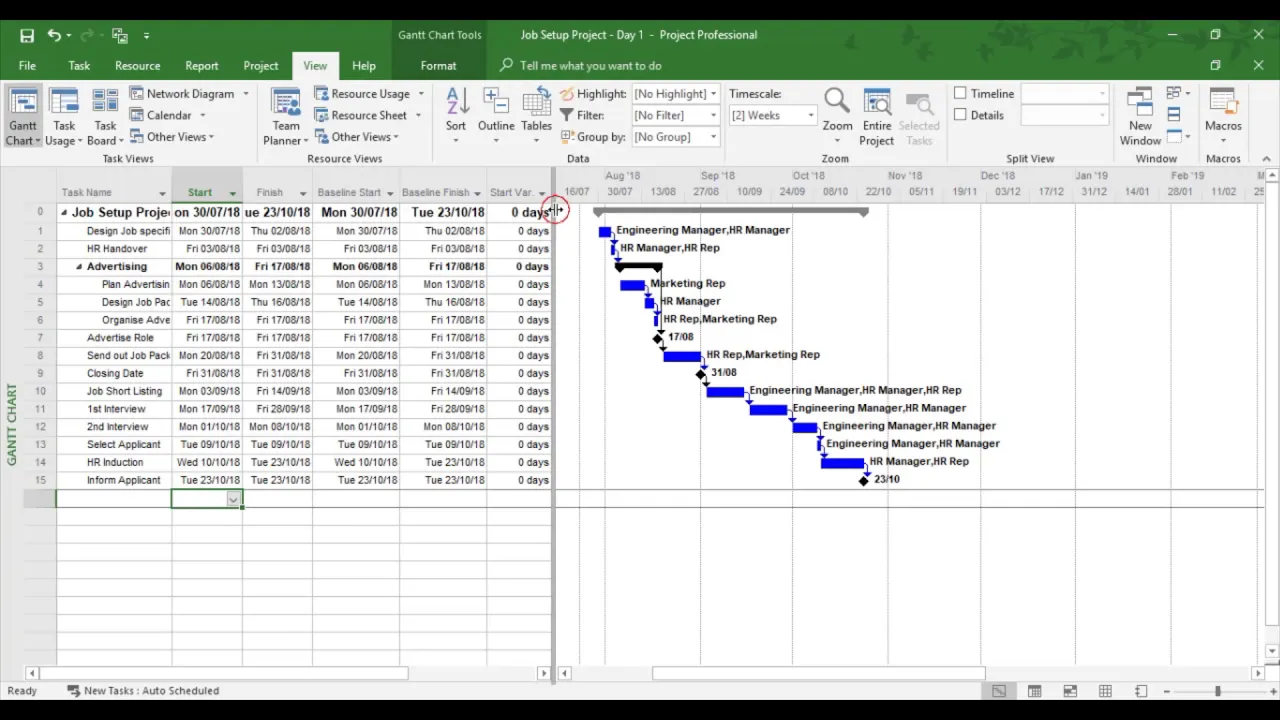Screen dimensions: 1280x720
Task: Open a New Window
Action: 1140,117
